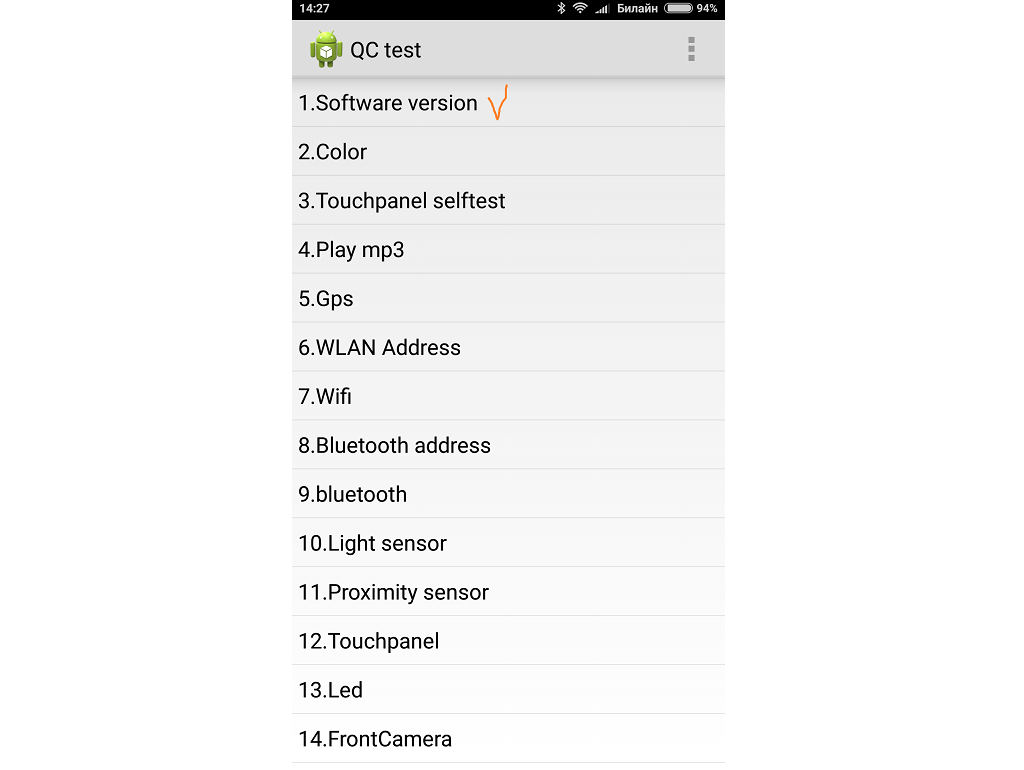
Task: Tap the battery indicator icon
Action: click(678, 8)
